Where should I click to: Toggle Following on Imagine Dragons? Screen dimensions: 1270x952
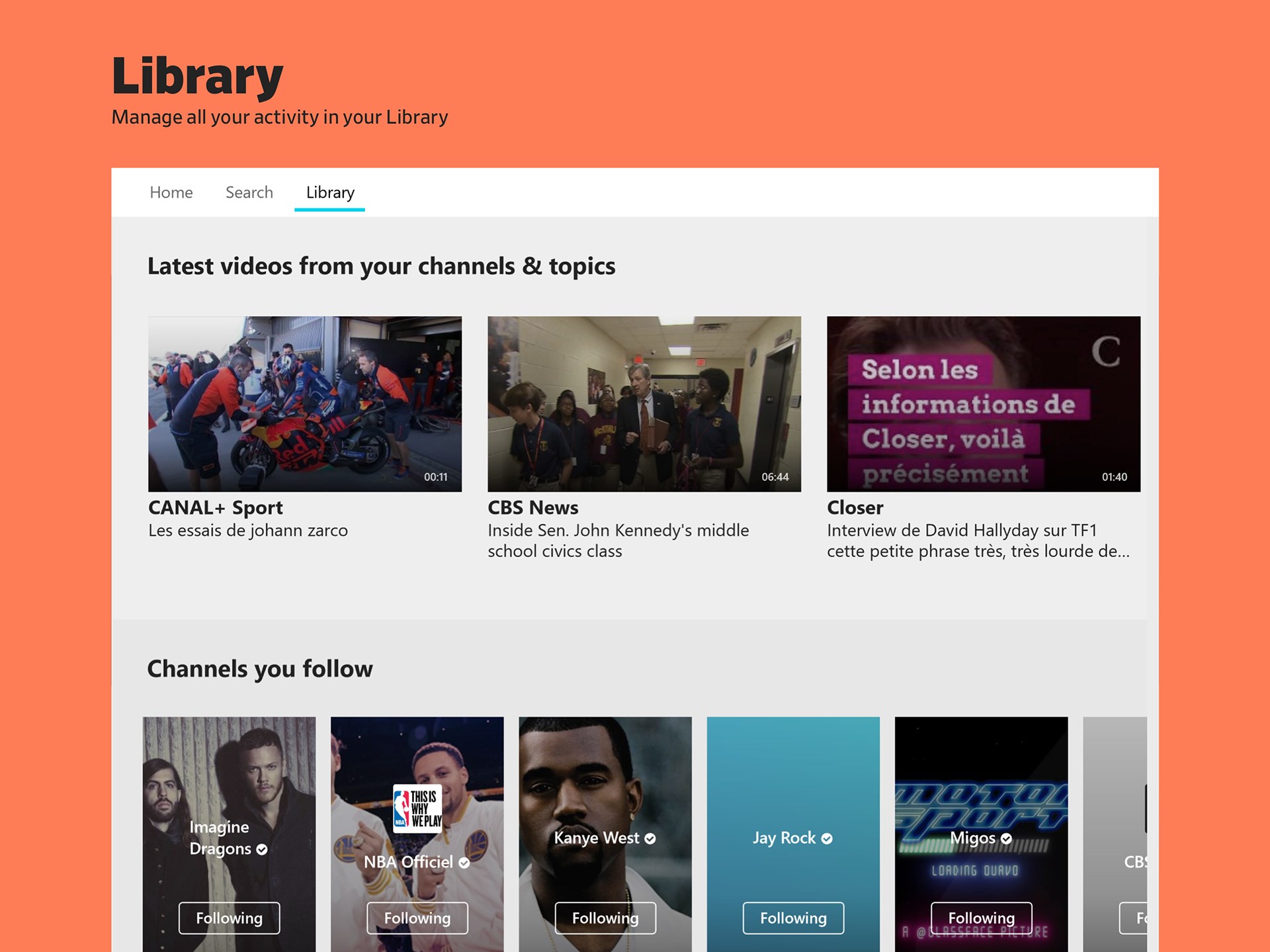click(x=230, y=918)
